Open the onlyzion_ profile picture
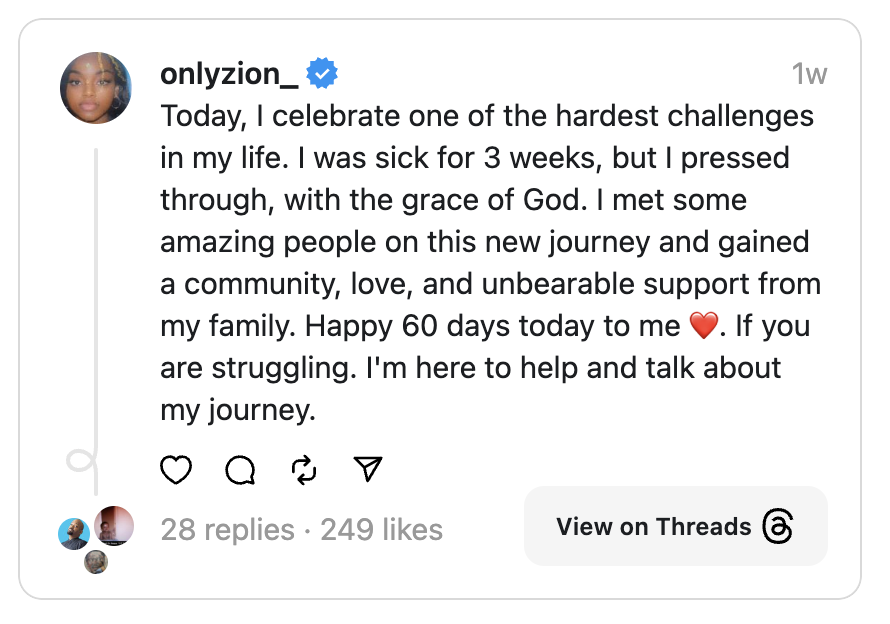Viewport: 890px width, 624px height. [x=96, y=88]
